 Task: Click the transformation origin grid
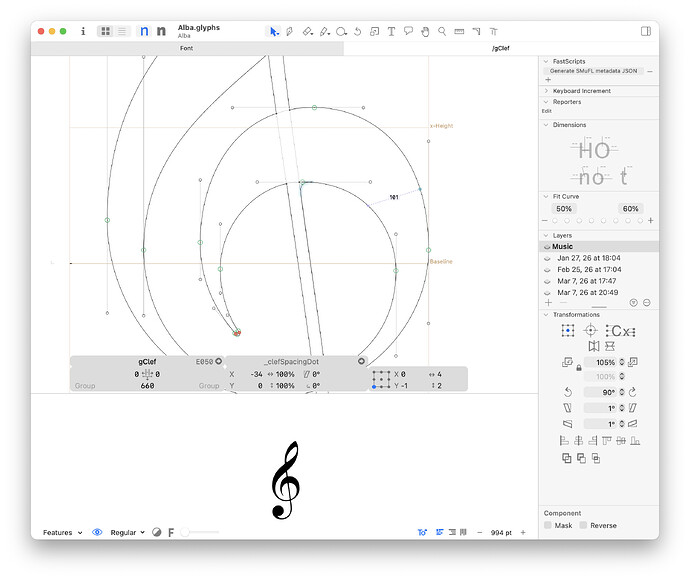pos(568,330)
